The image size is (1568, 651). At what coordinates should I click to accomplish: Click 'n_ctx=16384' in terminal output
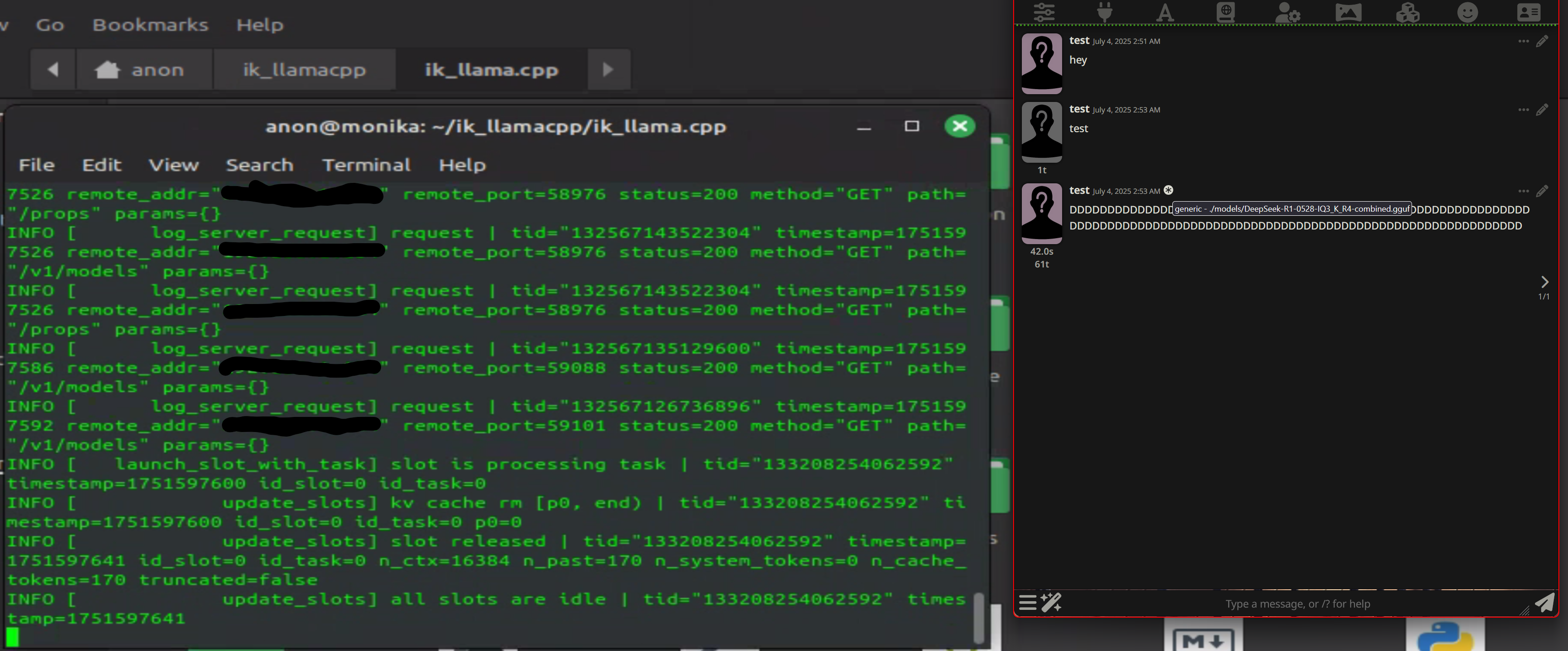click(x=444, y=561)
